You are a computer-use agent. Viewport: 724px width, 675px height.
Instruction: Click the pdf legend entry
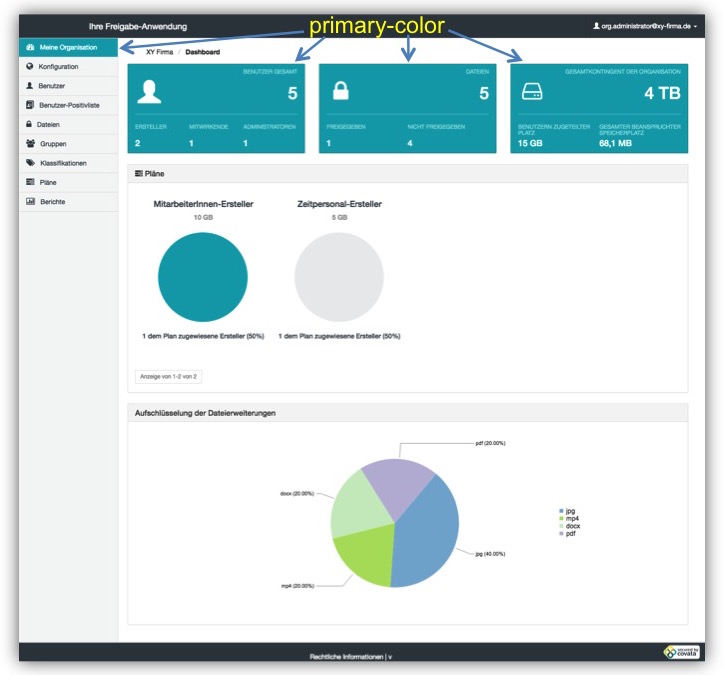coord(567,533)
